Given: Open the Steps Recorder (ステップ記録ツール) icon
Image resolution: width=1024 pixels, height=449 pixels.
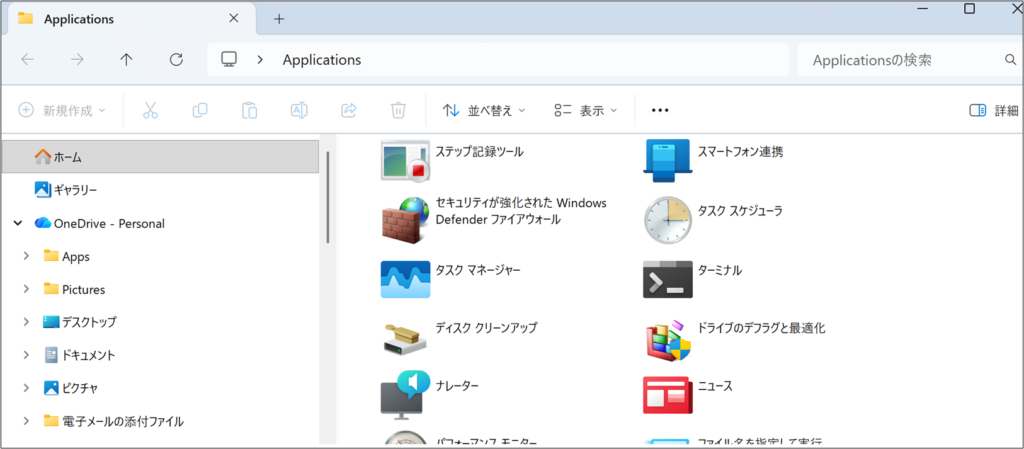Looking at the screenshot, I should 405,161.
